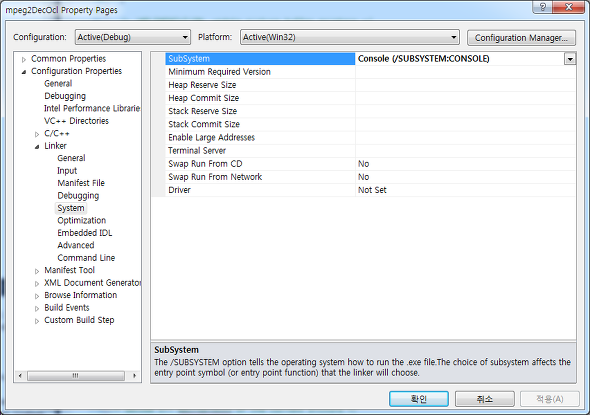Select the Custom Build Step tree label
This screenshot has width=590, height=415.
[79, 320]
